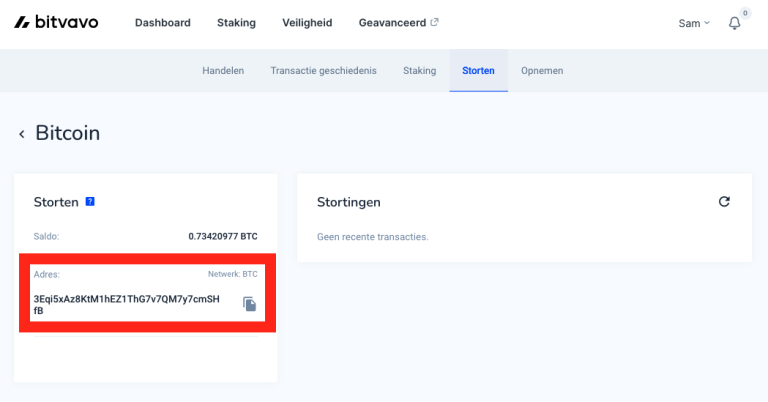The width and height of the screenshot is (768, 402).
Task: Click the Bitvavo logo
Action: [x=56, y=23]
